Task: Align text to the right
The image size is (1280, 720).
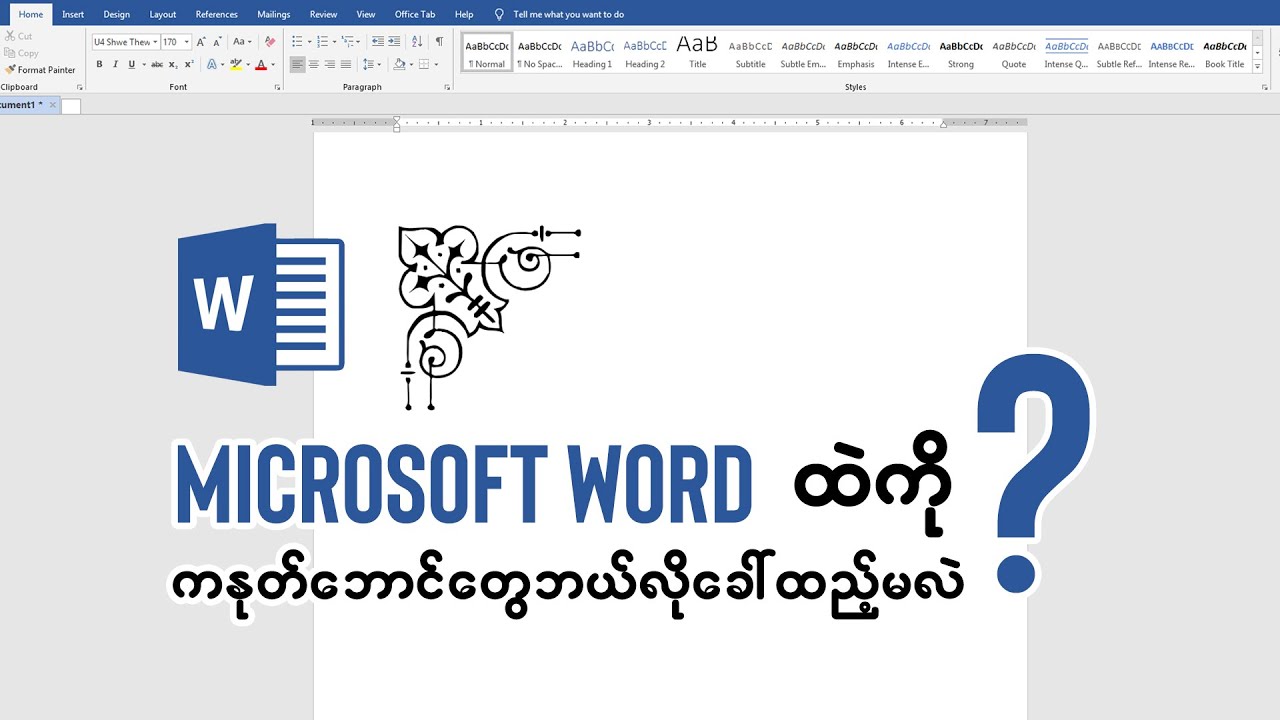Action: [329, 64]
